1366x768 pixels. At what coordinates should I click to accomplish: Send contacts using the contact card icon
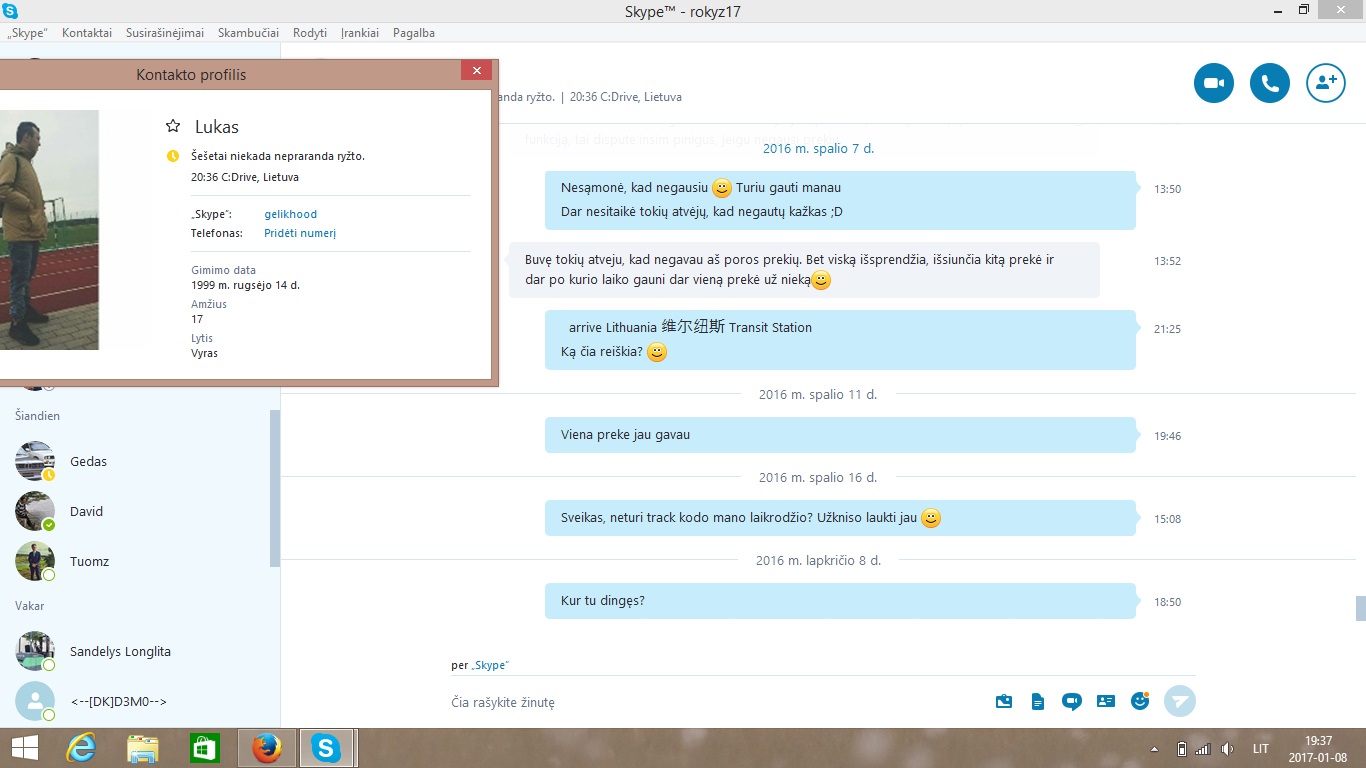[1106, 701]
